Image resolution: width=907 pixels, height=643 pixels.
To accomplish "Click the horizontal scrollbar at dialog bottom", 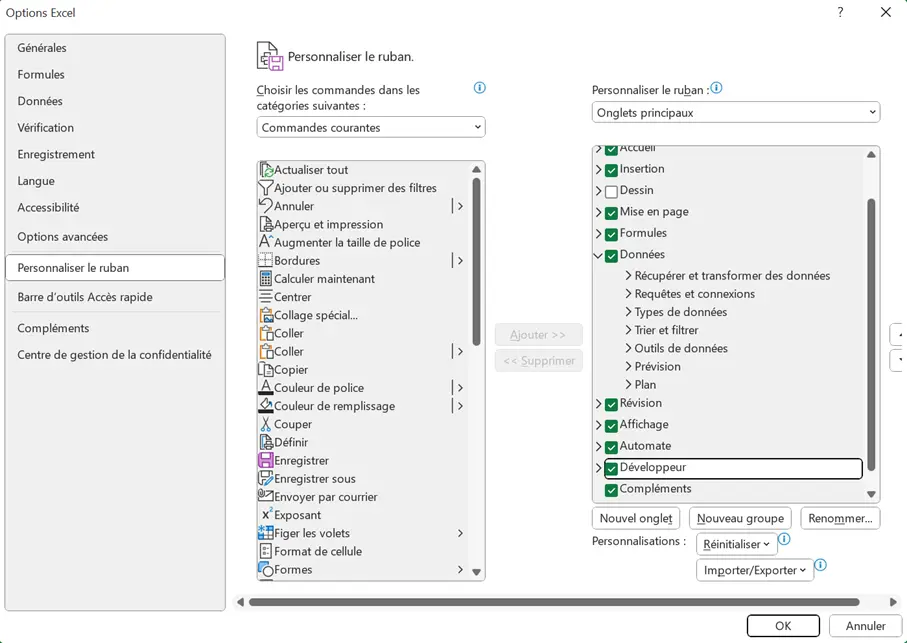I will point(554,602).
